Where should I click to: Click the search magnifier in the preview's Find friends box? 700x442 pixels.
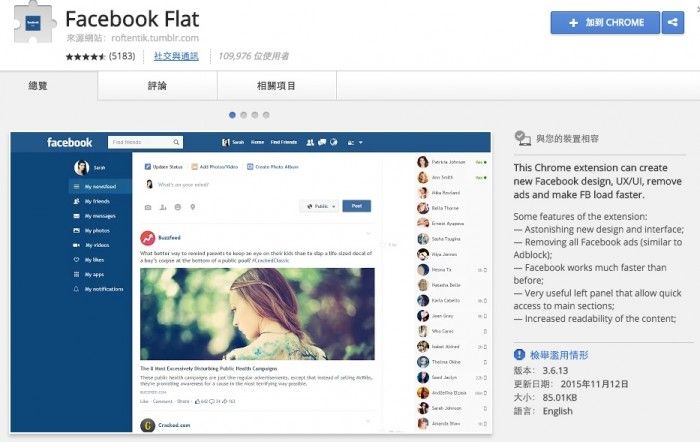[176, 142]
